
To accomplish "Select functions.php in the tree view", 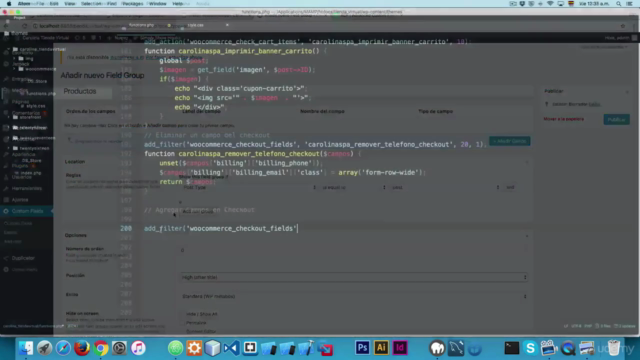I will click(40, 93).
